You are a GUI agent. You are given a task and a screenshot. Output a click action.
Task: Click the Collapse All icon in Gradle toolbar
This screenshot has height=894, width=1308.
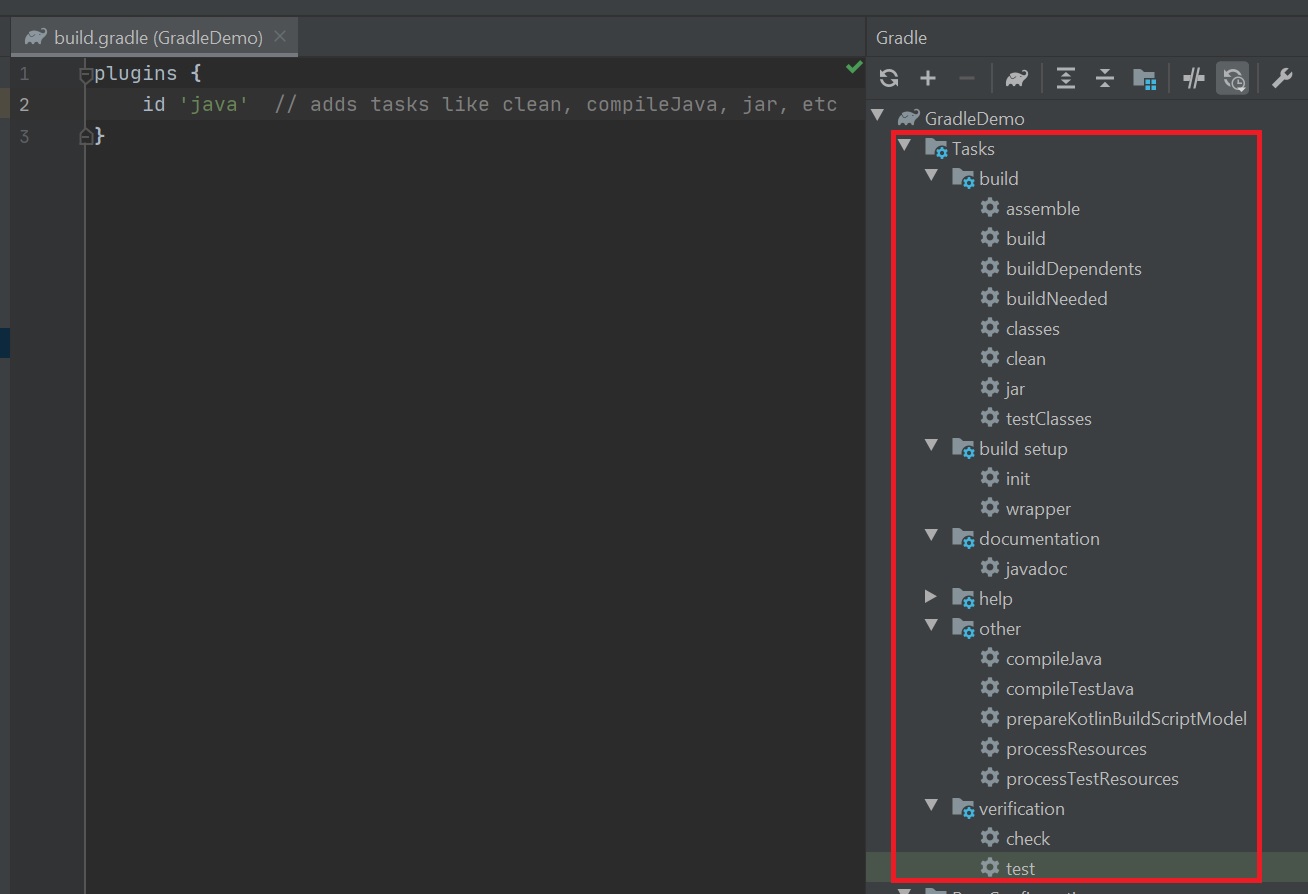click(1104, 79)
